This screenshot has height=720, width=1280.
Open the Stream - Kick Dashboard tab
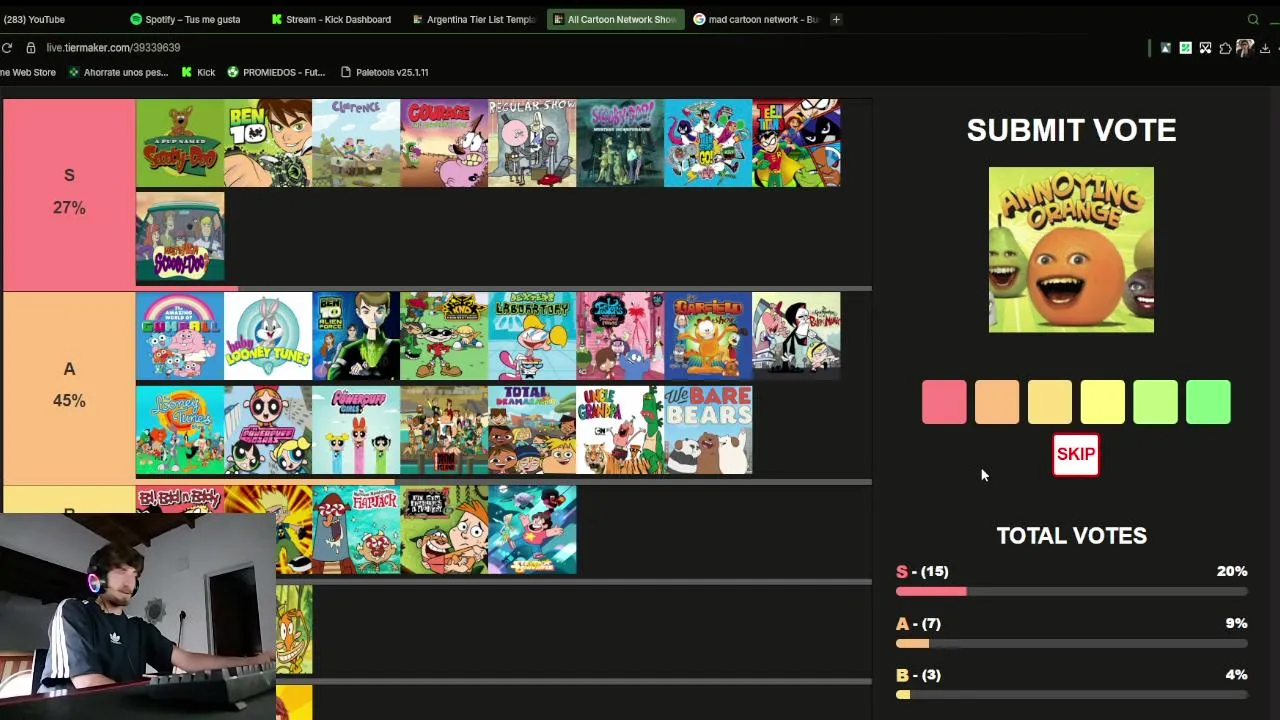(331, 19)
